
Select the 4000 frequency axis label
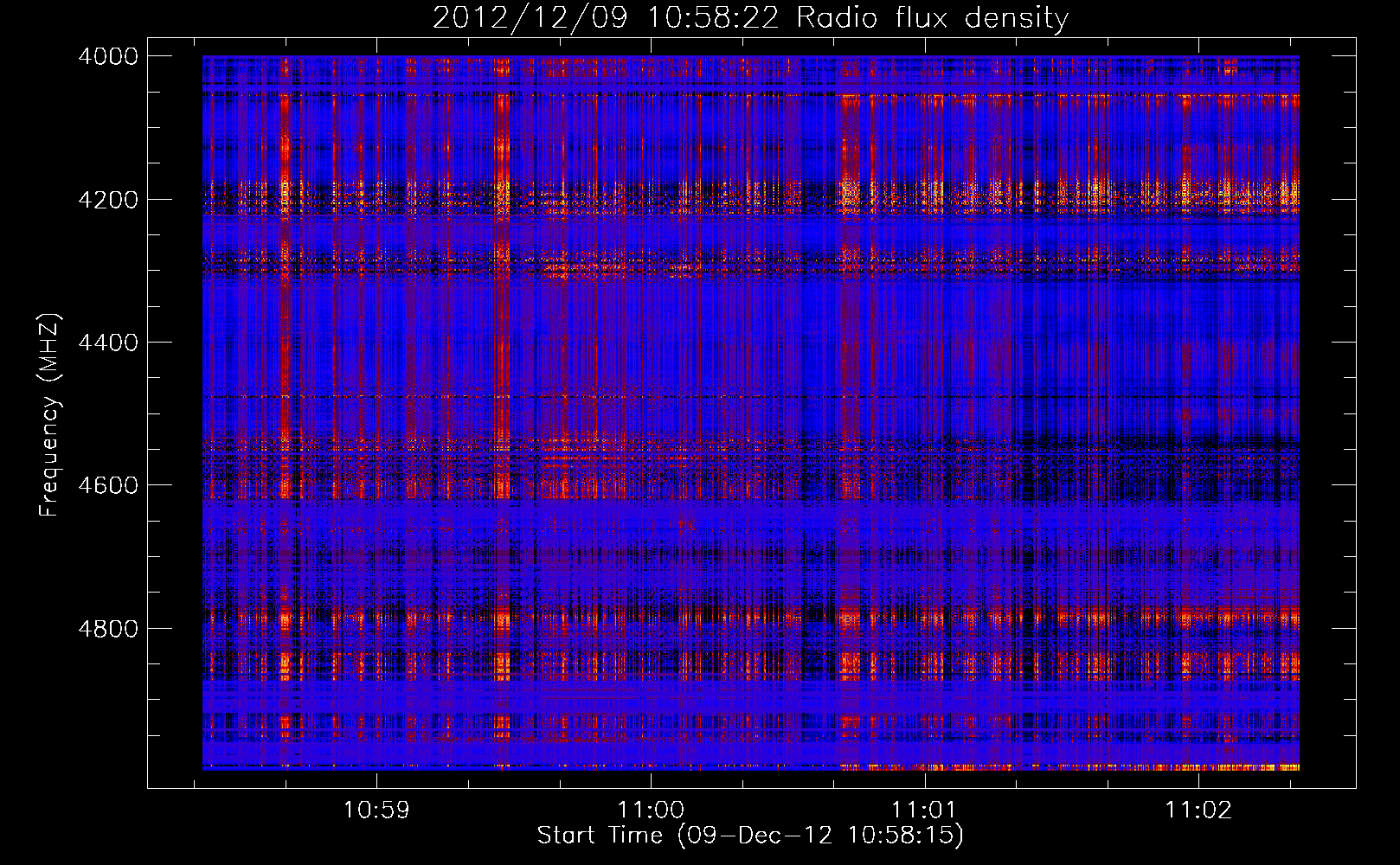point(108,56)
